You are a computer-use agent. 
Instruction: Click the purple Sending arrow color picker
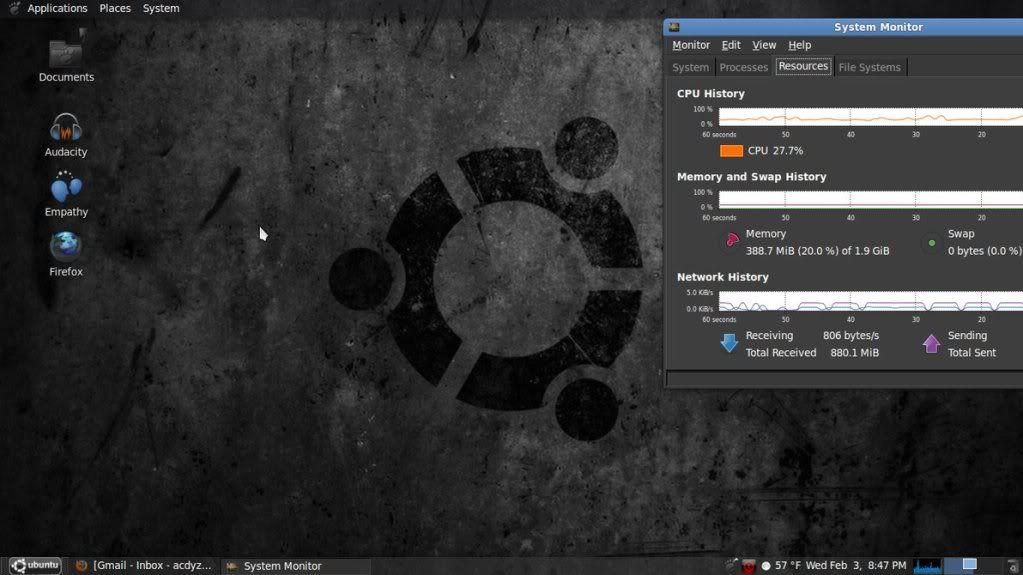(931, 343)
